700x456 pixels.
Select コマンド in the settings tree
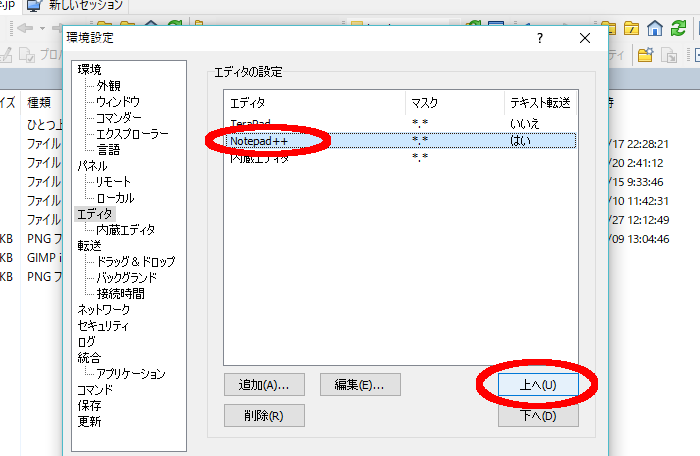click(95, 390)
